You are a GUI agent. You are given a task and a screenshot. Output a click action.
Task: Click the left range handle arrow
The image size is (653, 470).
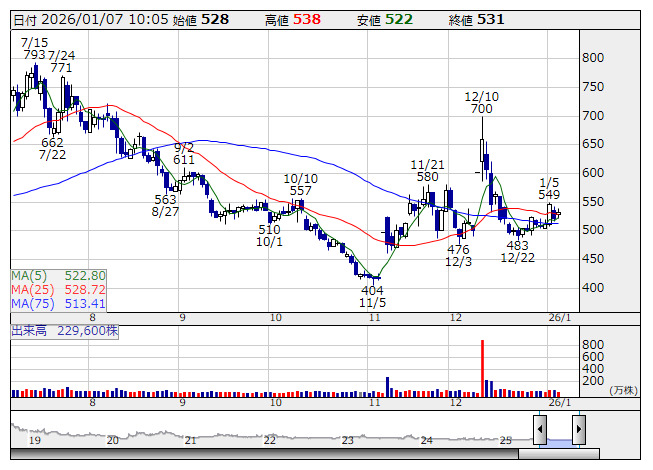coord(540,430)
